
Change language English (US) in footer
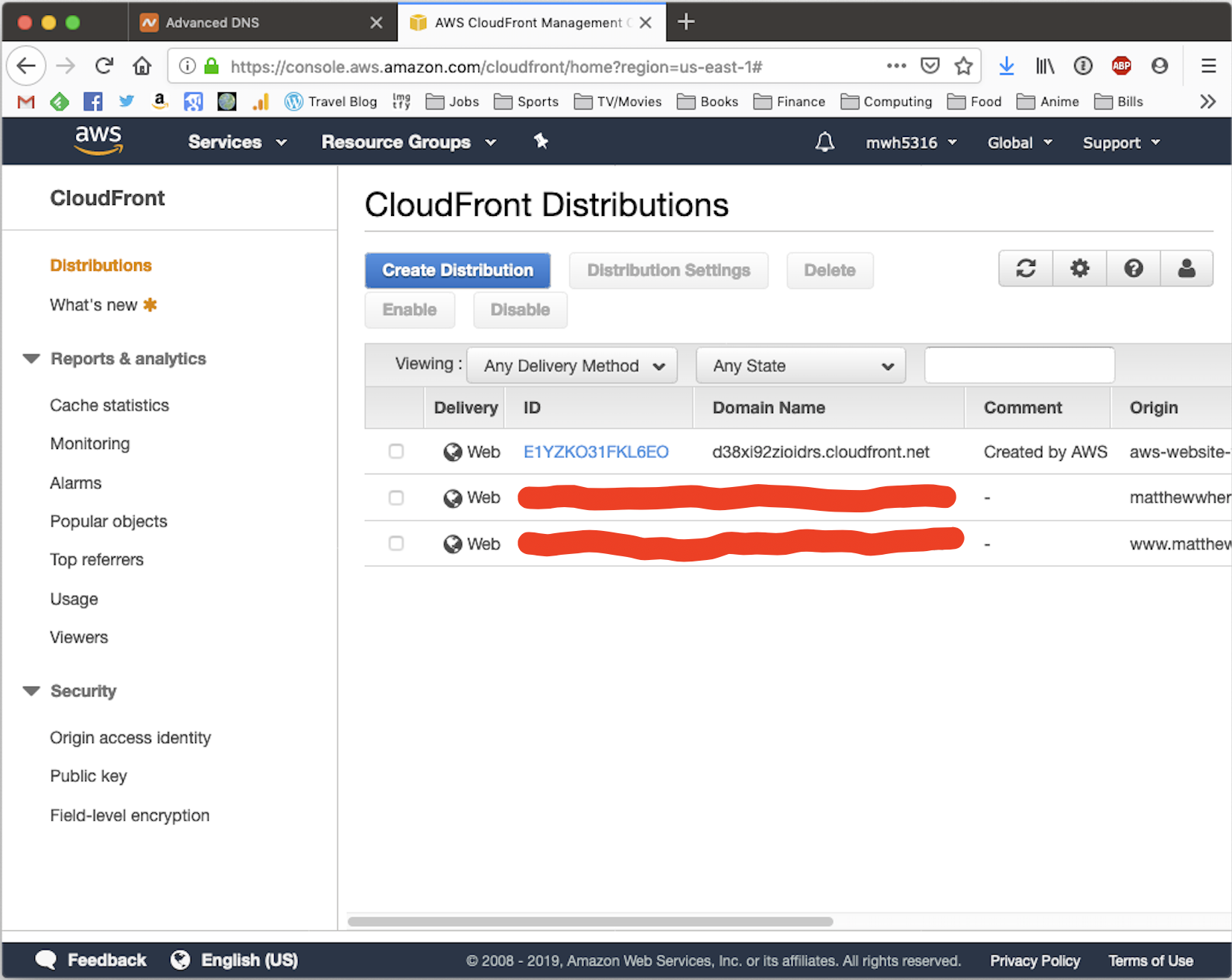tap(235, 960)
